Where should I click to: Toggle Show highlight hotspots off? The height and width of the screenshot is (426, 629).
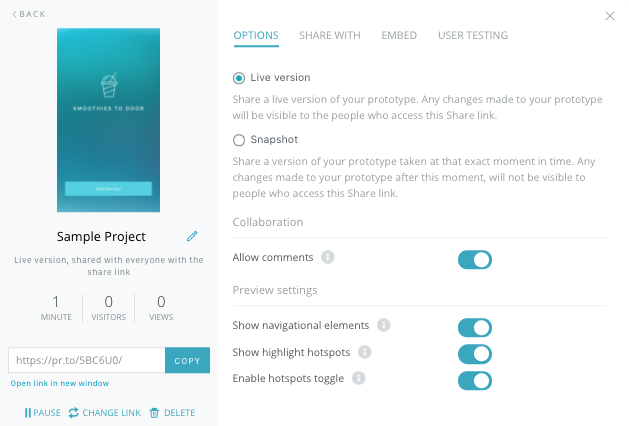475,354
